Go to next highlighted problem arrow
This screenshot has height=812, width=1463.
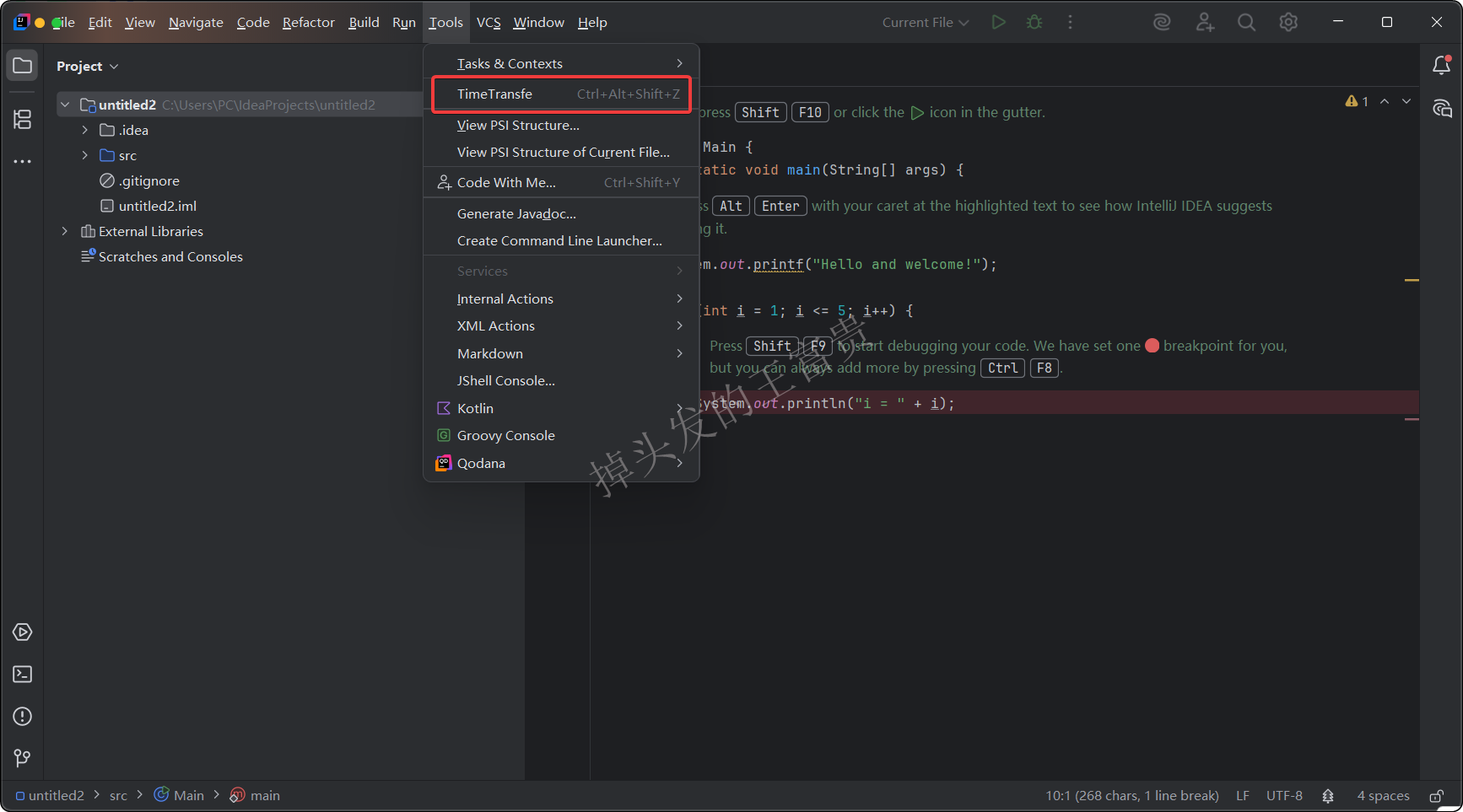click(x=1406, y=101)
